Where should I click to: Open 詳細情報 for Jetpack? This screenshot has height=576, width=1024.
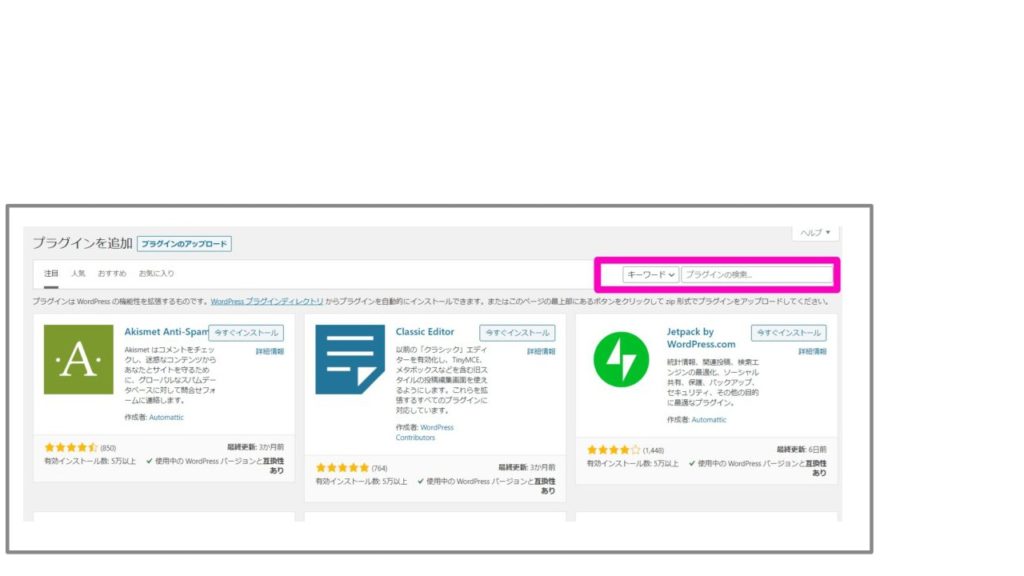(x=812, y=351)
